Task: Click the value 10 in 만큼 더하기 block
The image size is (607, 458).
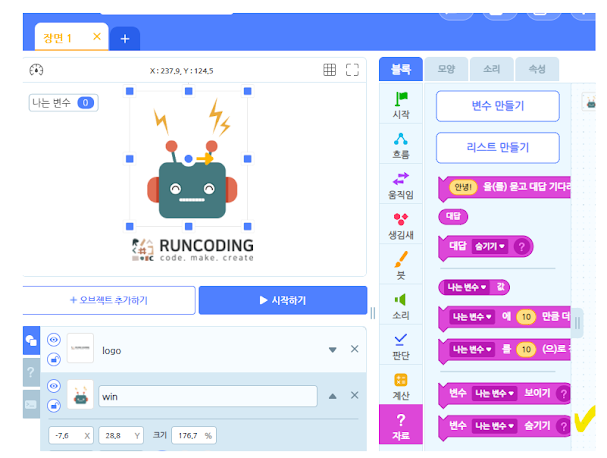Action: click(x=526, y=317)
